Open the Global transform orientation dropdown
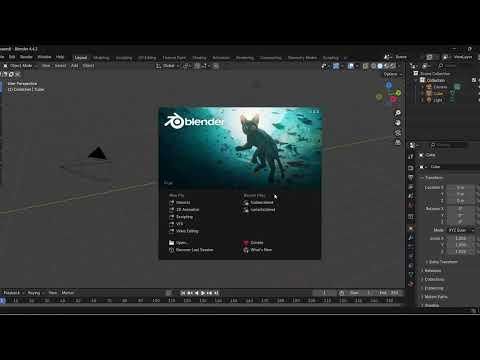 pos(168,66)
